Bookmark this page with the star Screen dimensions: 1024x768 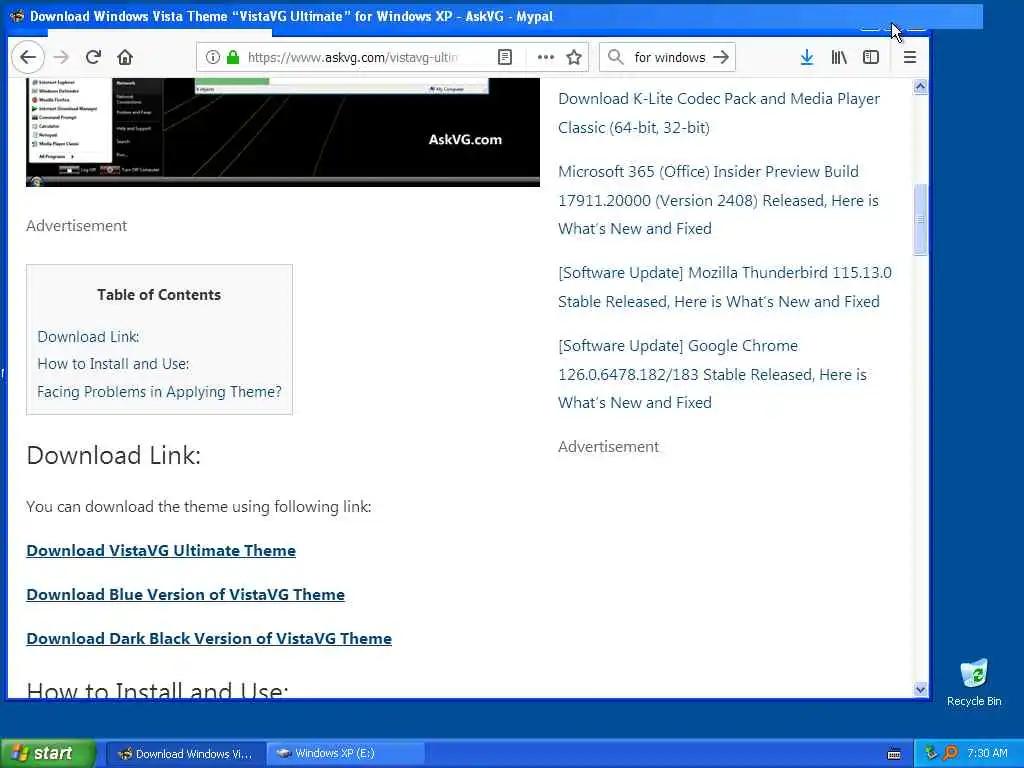tap(574, 57)
